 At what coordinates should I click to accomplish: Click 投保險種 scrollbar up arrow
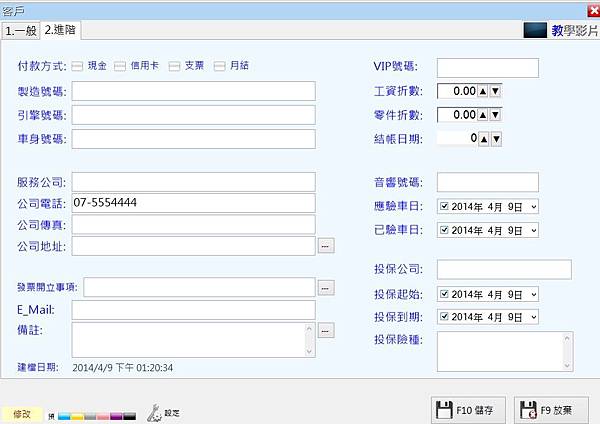(567, 338)
